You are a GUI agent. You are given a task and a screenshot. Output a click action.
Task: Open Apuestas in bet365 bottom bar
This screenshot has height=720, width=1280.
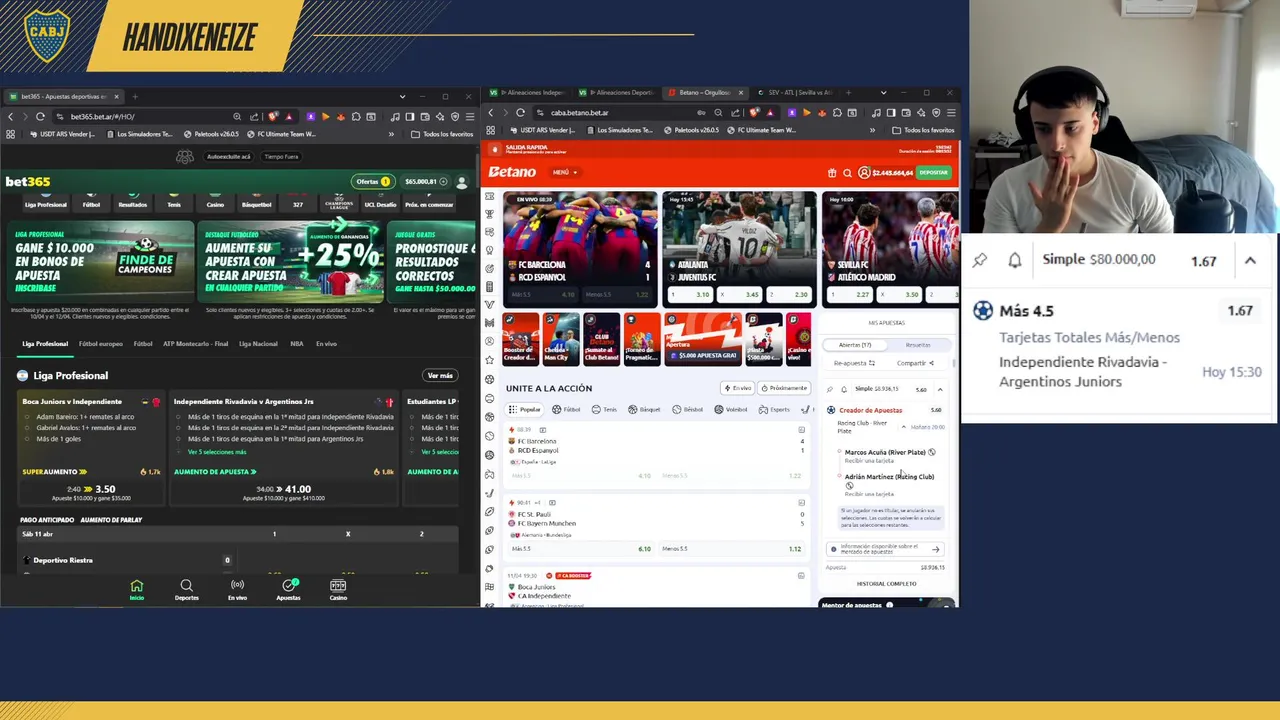[x=288, y=590]
